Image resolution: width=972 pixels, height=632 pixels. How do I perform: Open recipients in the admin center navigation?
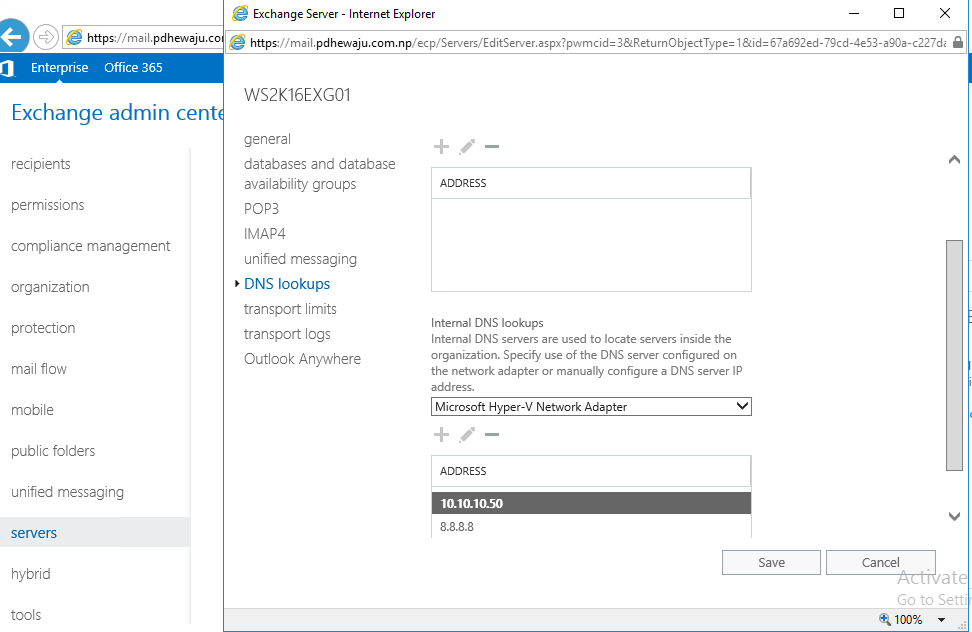(x=41, y=164)
